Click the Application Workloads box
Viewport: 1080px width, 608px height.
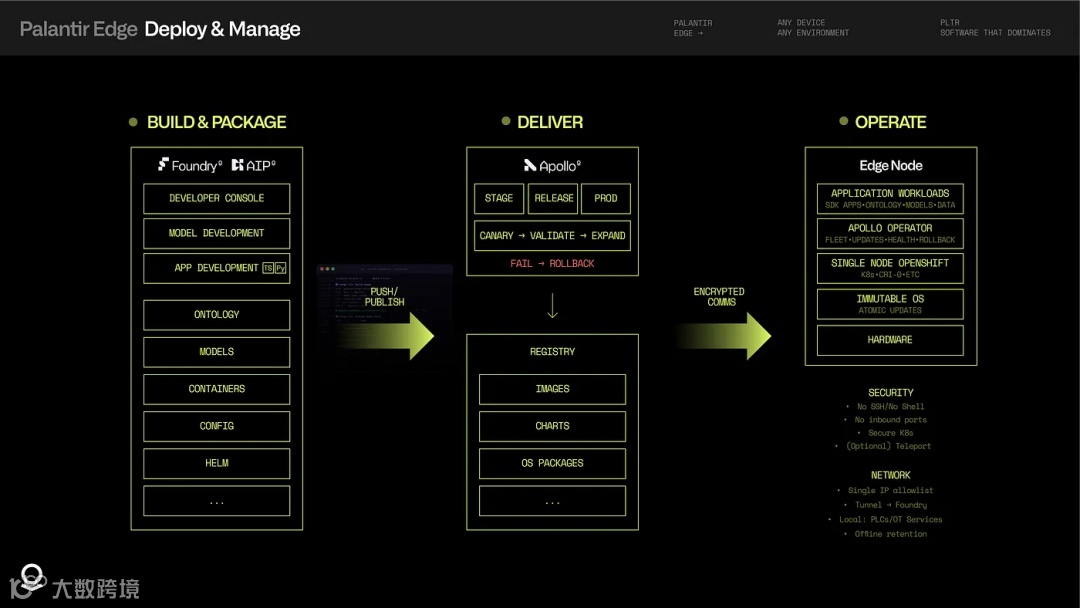pyautogui.click(x=890, y=198)
